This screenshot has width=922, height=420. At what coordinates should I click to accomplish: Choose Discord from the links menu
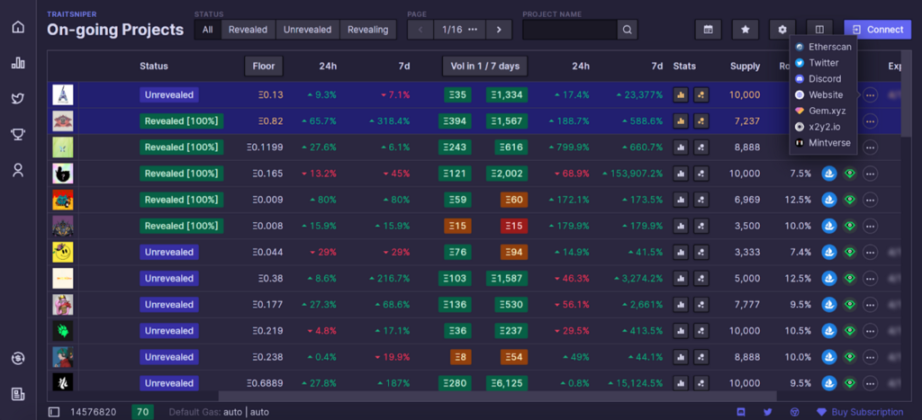(824, 79)
